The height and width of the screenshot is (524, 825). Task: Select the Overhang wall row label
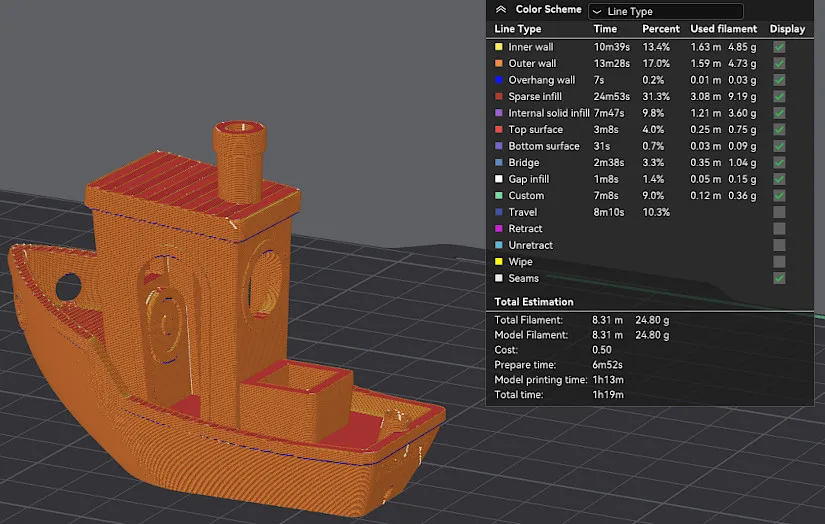point(541,80)
